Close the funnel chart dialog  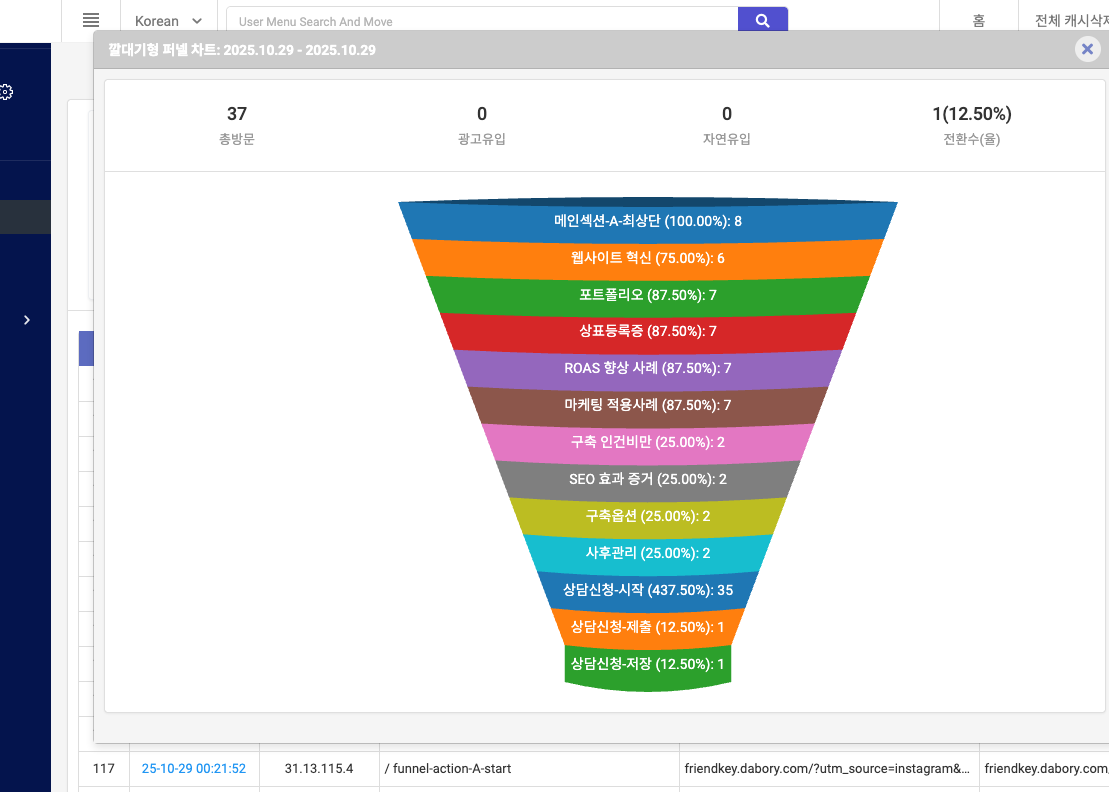(x=1087, y=48)
